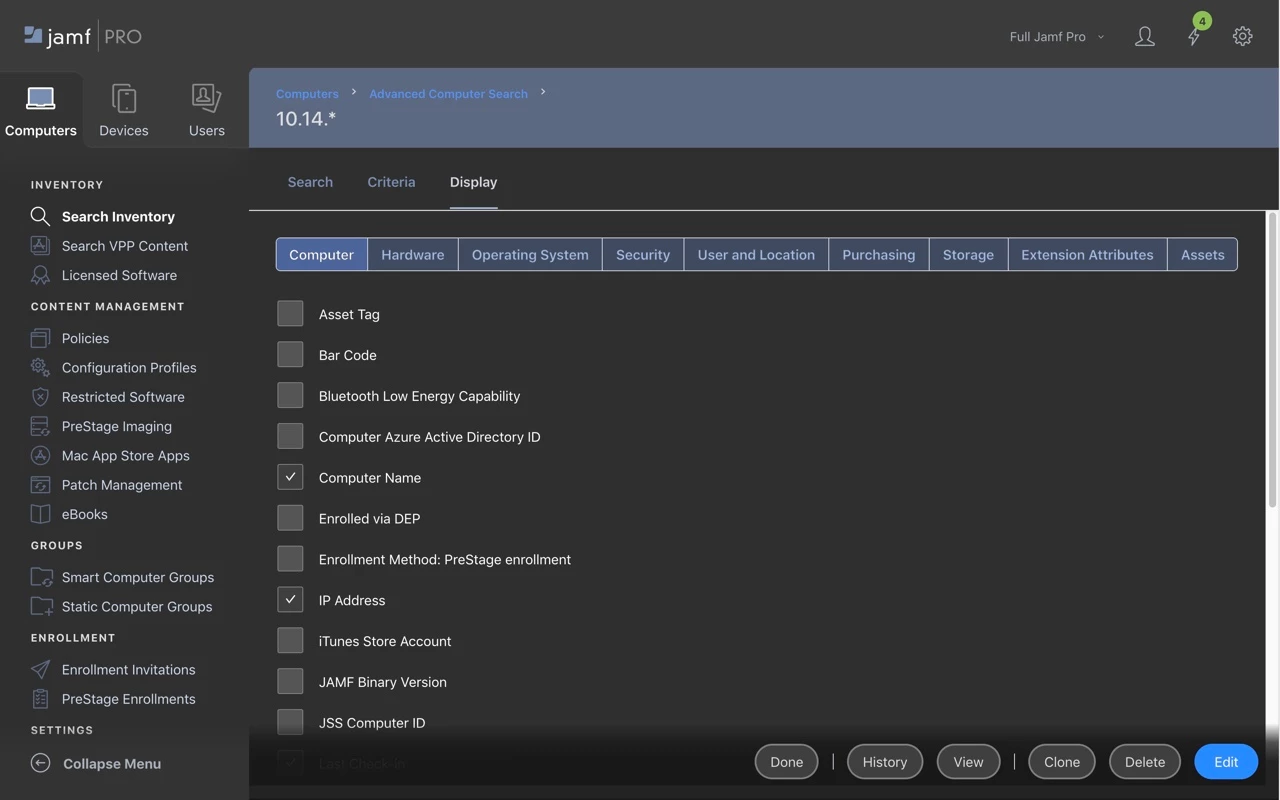
Task: Switch to the Criteria tab
Action: click(x=391, y=182)
